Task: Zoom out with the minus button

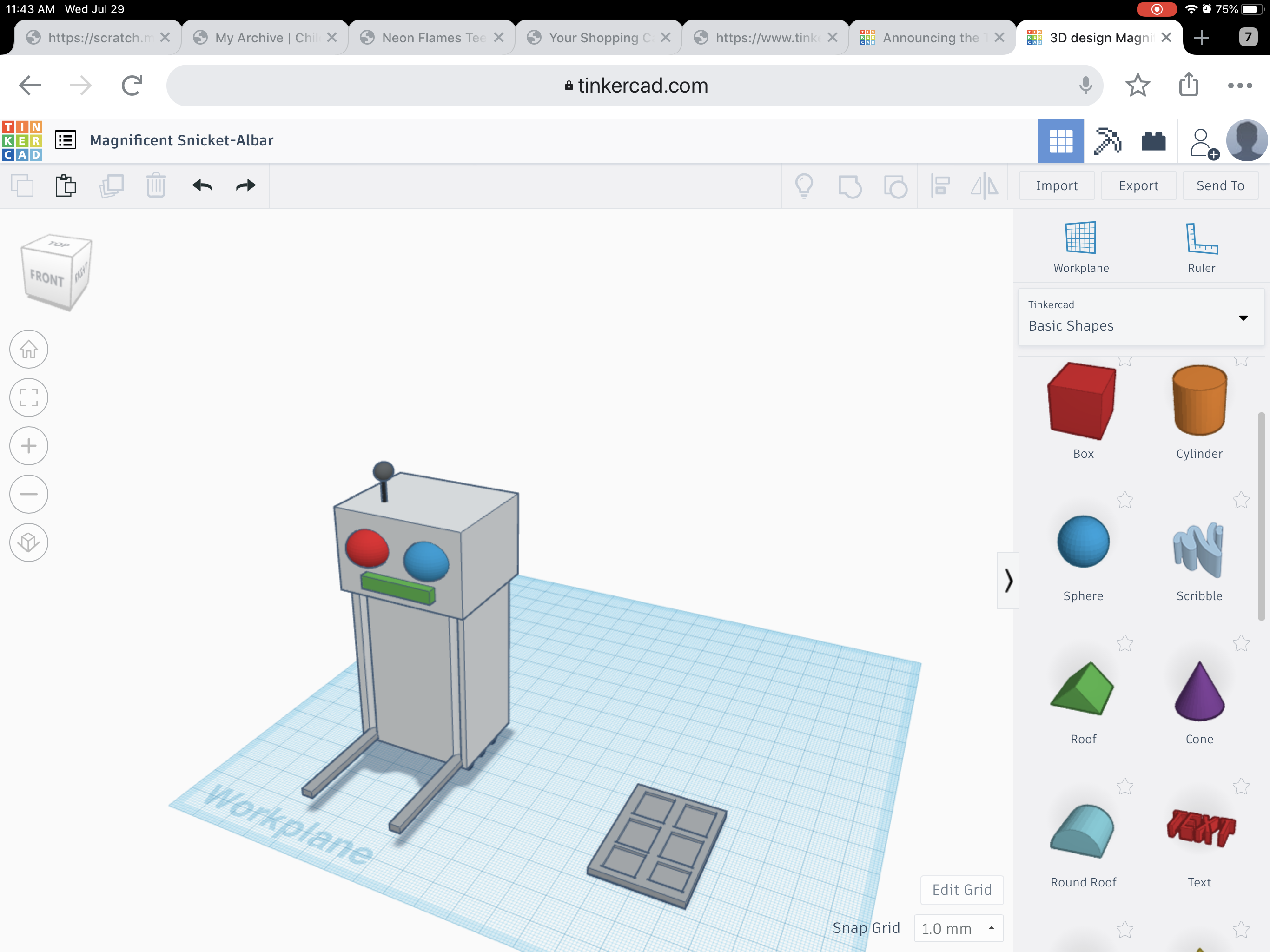Action: click(29, 494)
